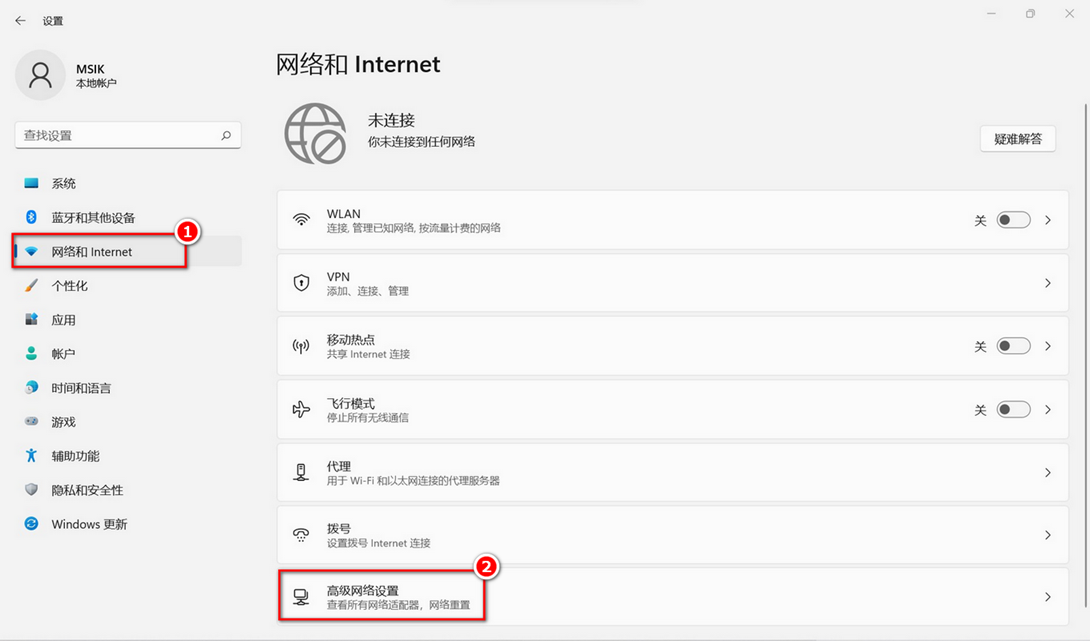Focus the 查找设置 search field

(x=115, y=135)
